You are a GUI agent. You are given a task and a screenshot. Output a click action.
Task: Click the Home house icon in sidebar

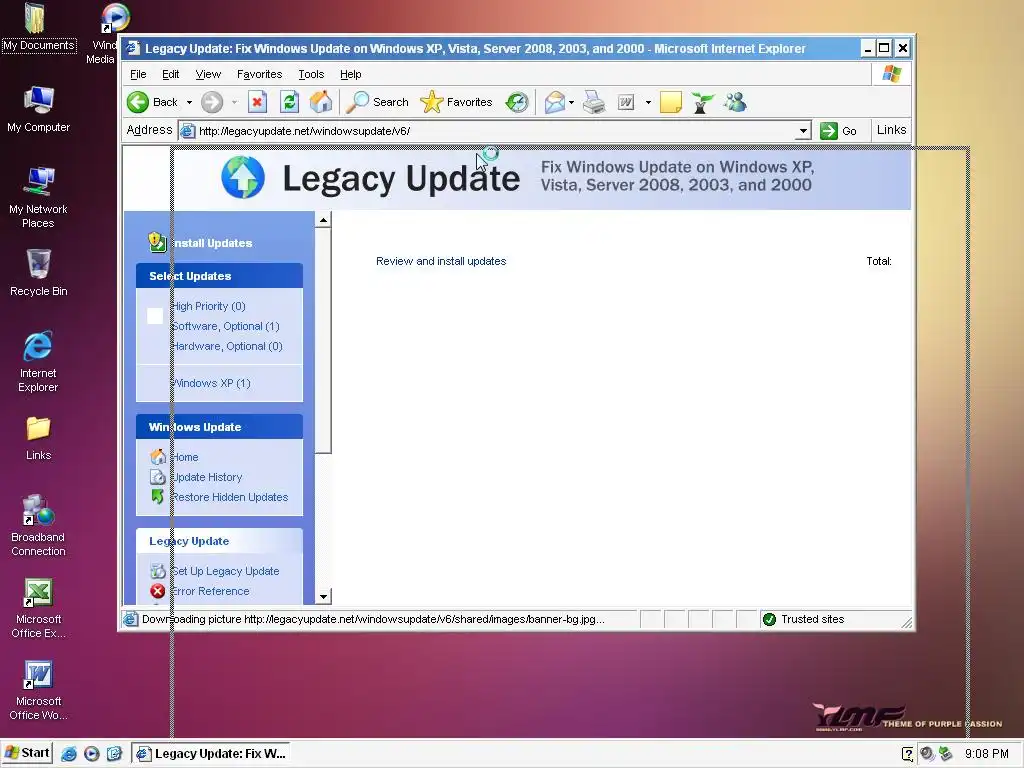point(157,456)
